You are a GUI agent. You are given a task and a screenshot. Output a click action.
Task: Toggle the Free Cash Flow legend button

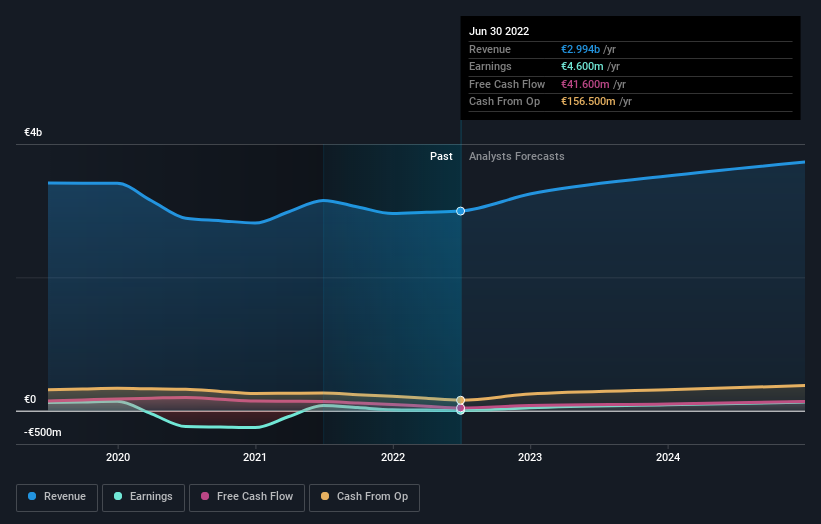[x=247, y=497]
